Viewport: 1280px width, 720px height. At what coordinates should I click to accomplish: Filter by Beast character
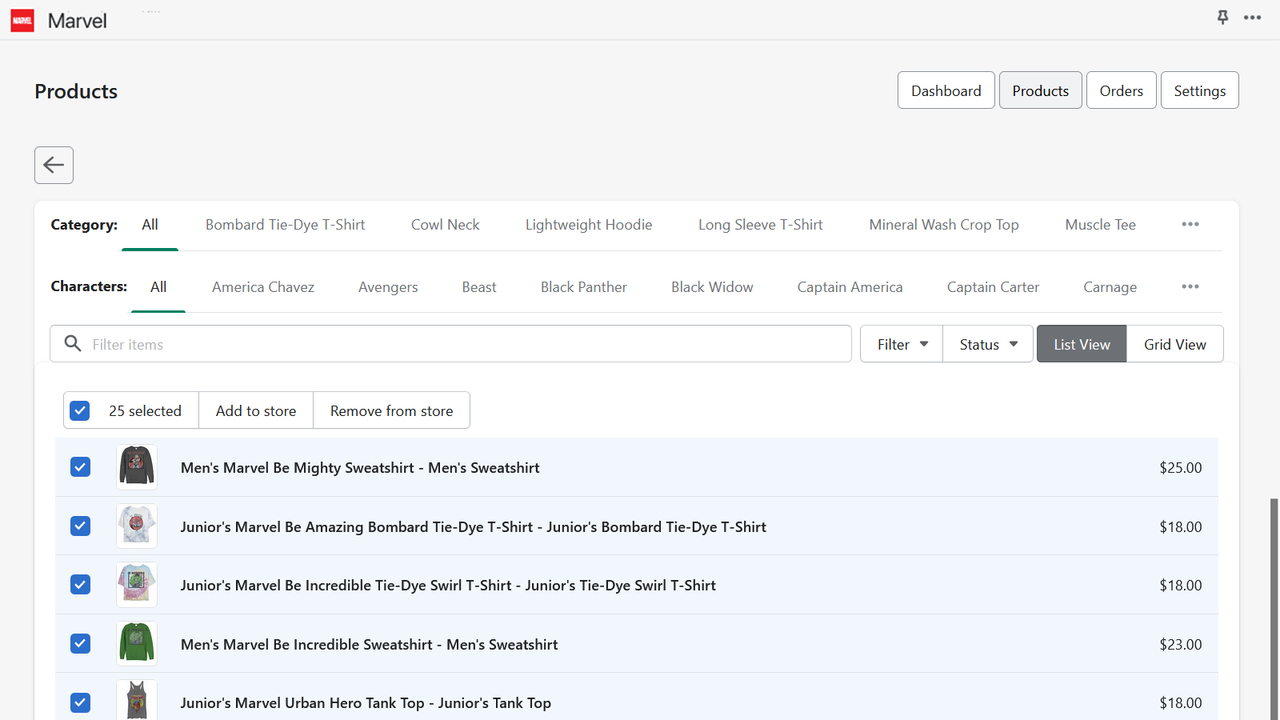(x=479, y=287)
